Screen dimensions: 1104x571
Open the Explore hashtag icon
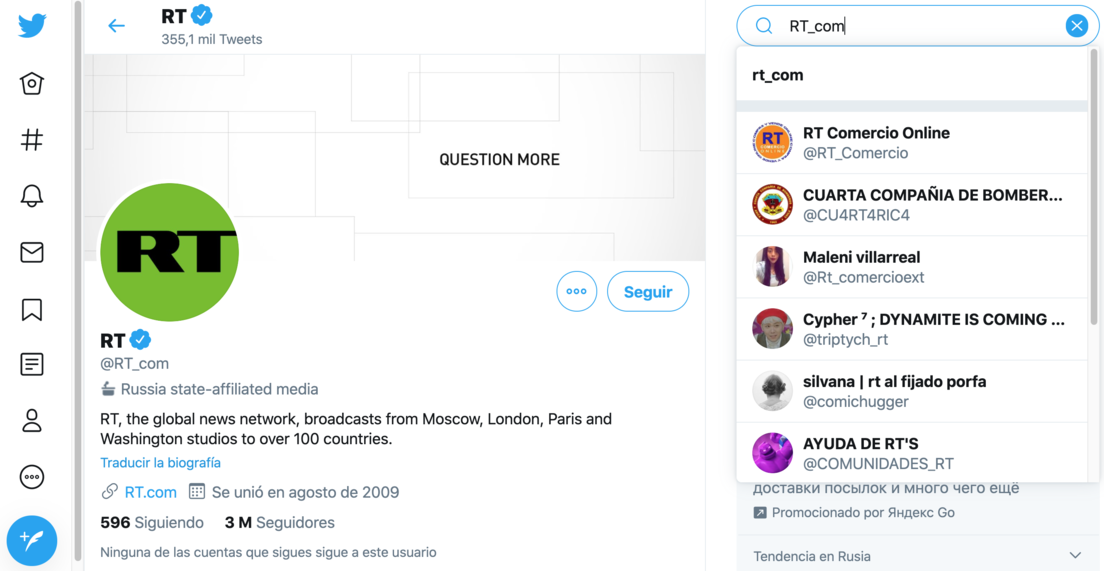(x=32, y=140)
